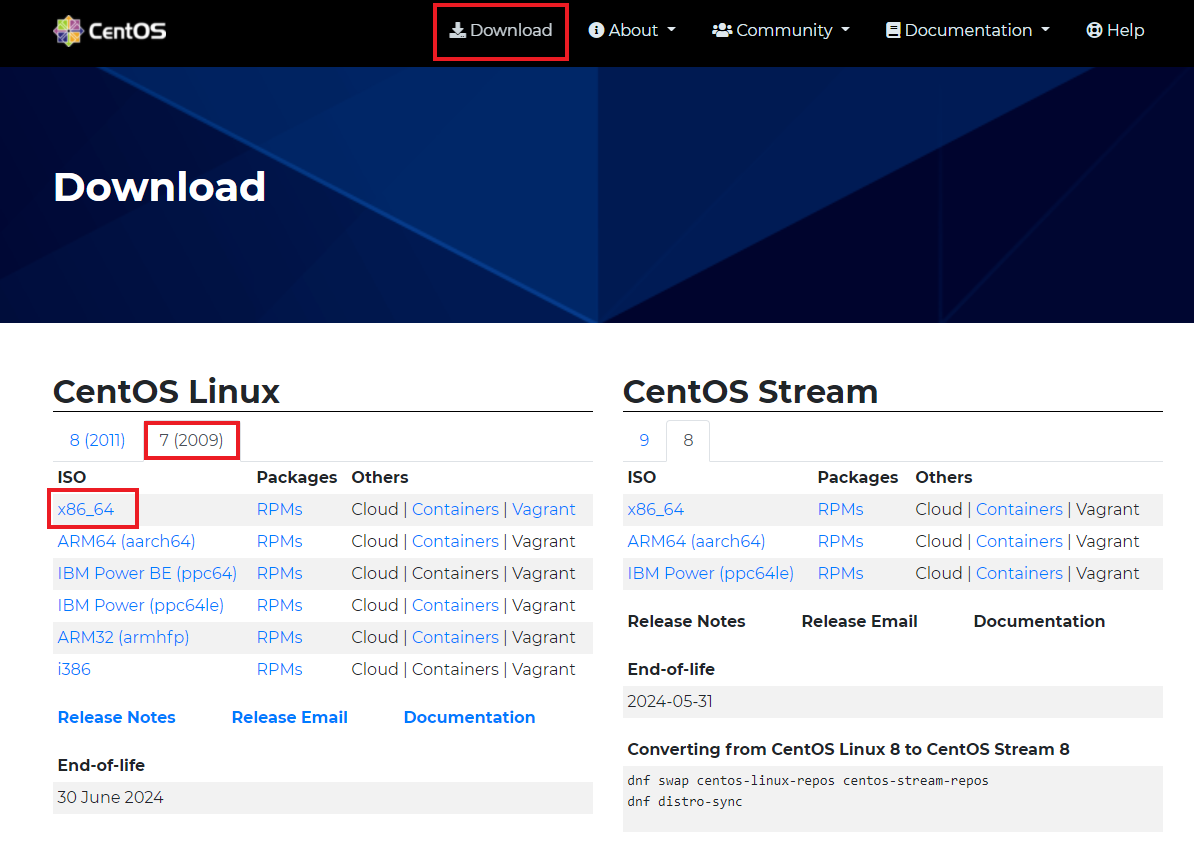Click the CentOS Stream section heading
The height and width of the screenshot is (849, 1194).
point(751,391)
